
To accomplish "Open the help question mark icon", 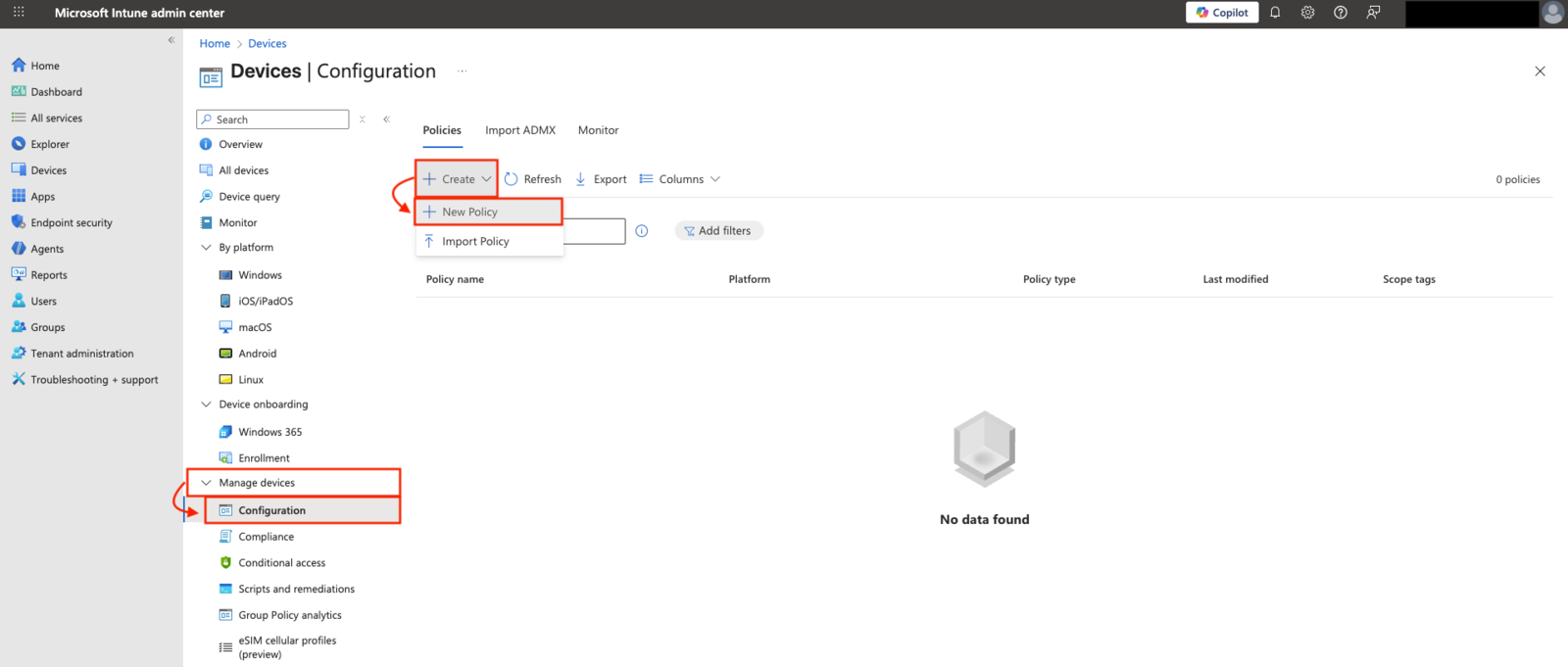I will tap(1341, 13).
